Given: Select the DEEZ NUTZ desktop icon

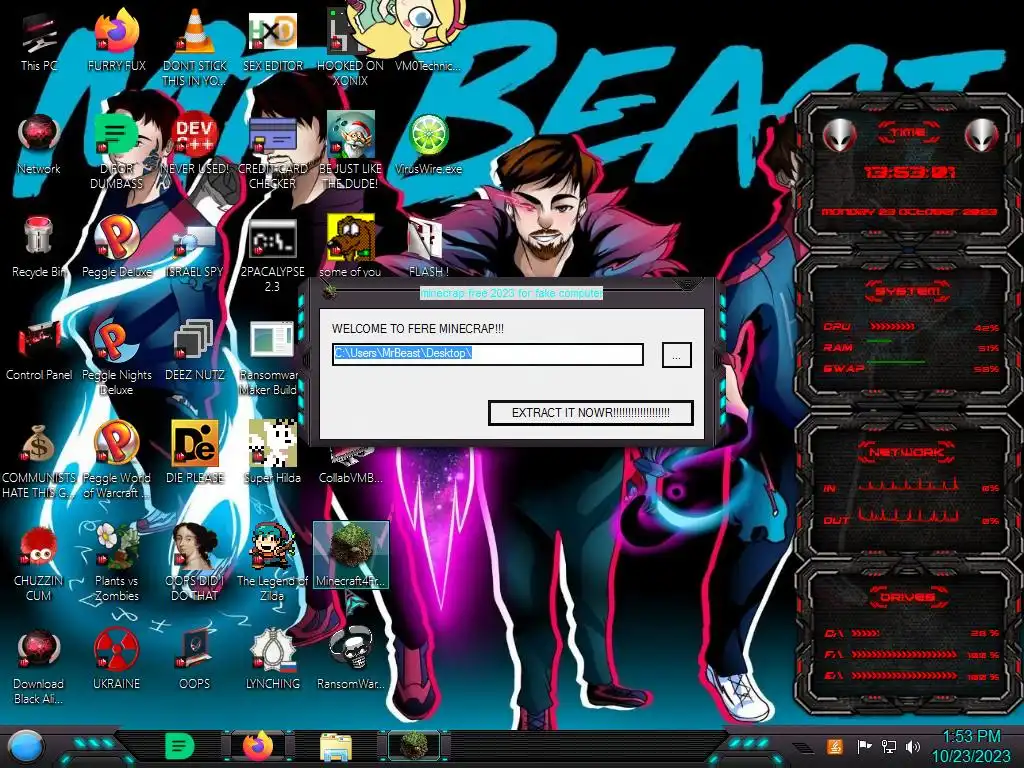Looking at the screenshot, I should (x=194, y=351).
